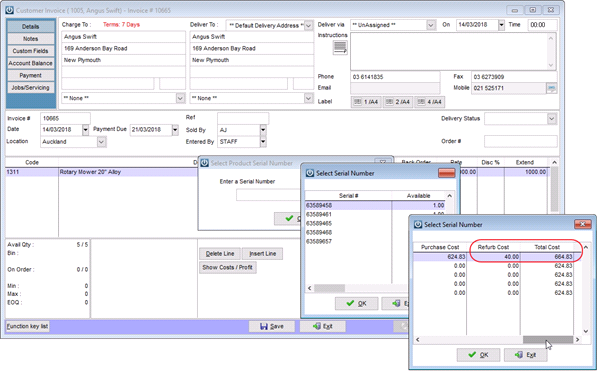The image size is (602, 377).
Task: Click OK in front Select Serial Number dialog
Action: (x=478, y=355)
